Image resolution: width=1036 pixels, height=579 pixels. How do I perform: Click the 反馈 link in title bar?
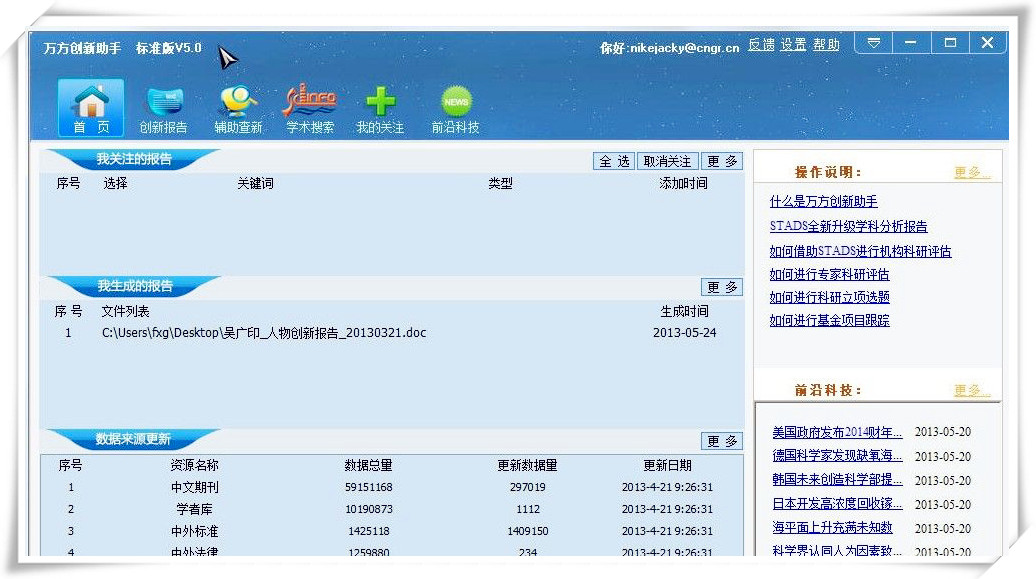point(761,45)
